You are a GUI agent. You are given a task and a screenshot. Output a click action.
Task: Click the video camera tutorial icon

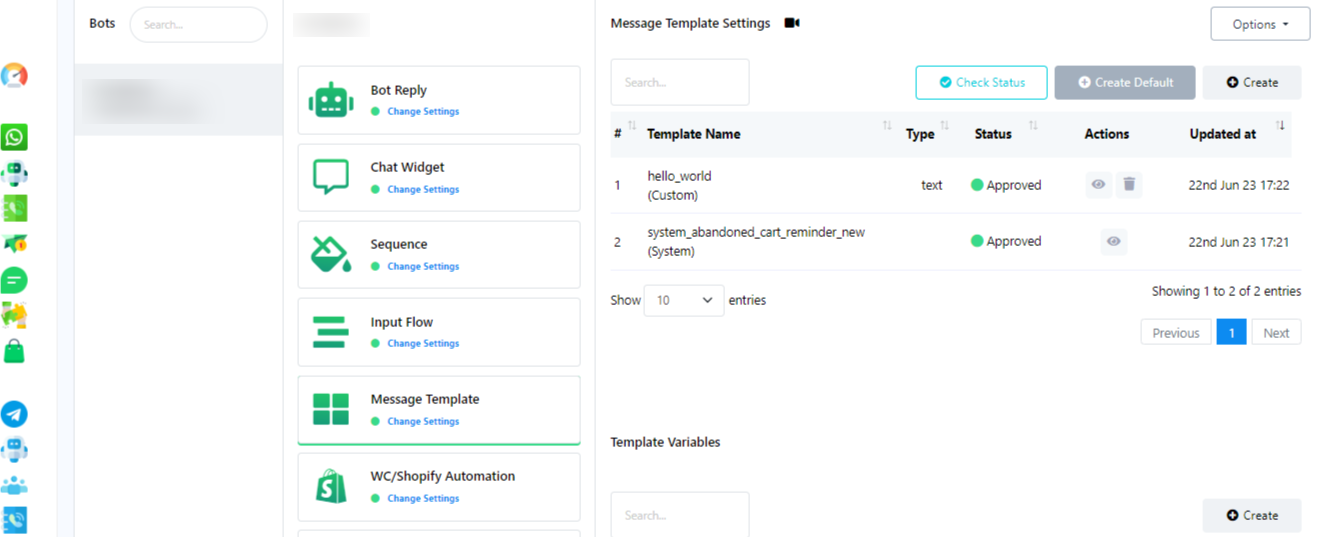(792, 23)
